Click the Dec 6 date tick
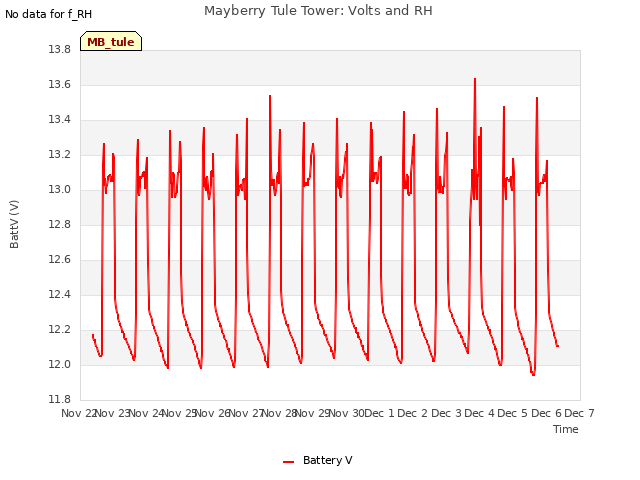The width and height of the screenshot is (640, 480). (x=547, y=413)
